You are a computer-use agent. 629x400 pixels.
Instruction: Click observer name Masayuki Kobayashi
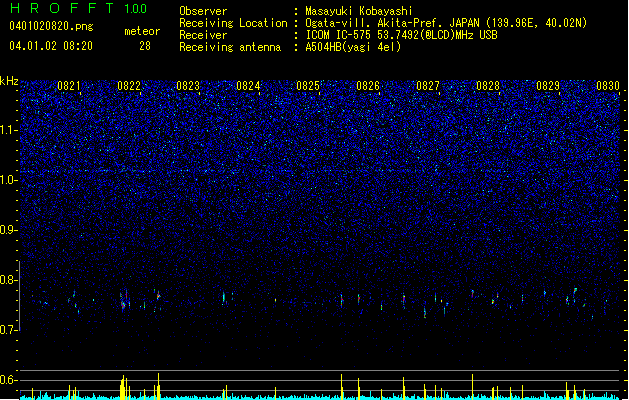359,11
